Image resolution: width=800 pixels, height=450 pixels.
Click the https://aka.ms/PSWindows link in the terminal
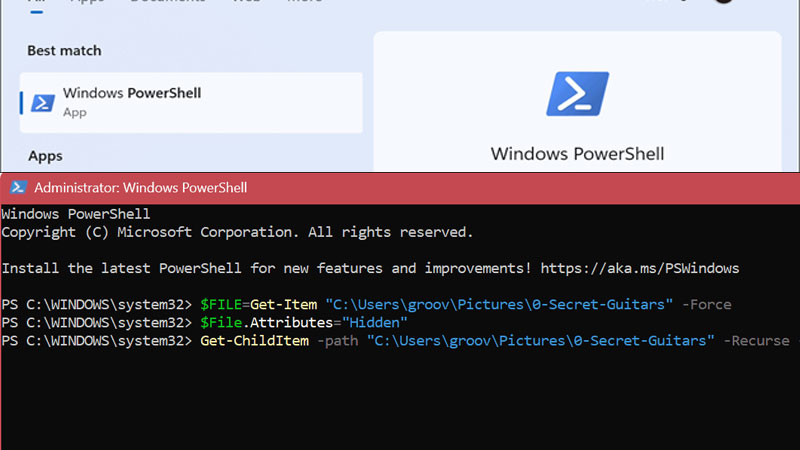640,268
